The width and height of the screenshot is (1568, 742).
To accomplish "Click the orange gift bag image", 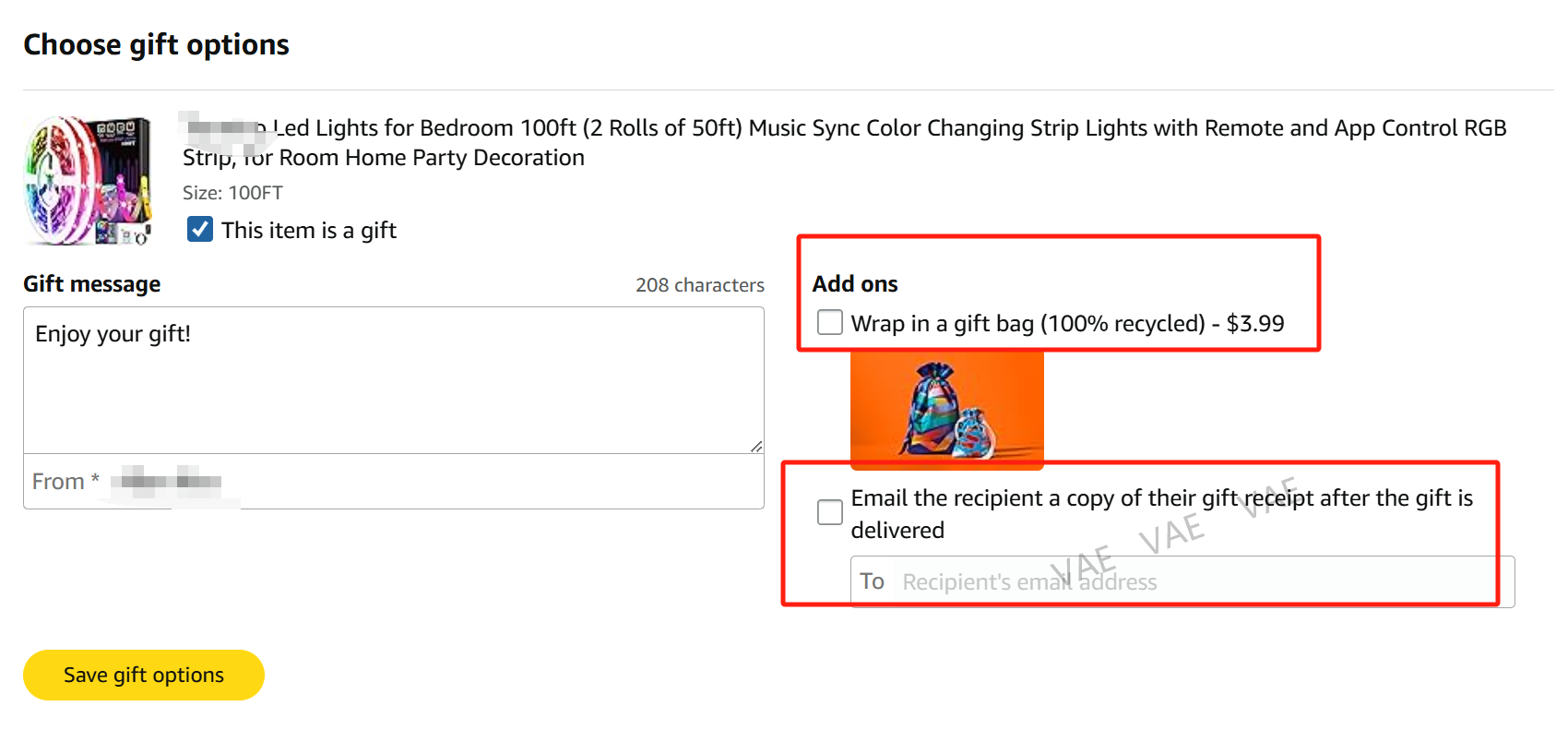I will 947,408.
